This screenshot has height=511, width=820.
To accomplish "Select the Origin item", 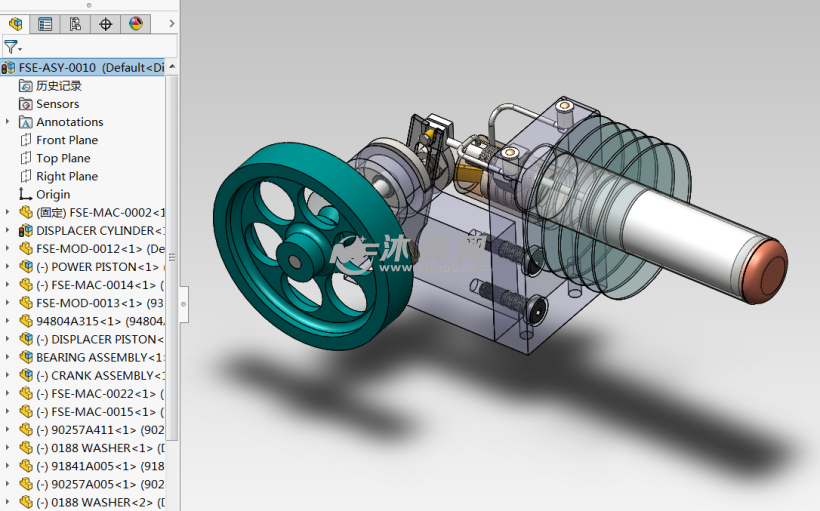I will pyautogui.click(x=53, y=195).
